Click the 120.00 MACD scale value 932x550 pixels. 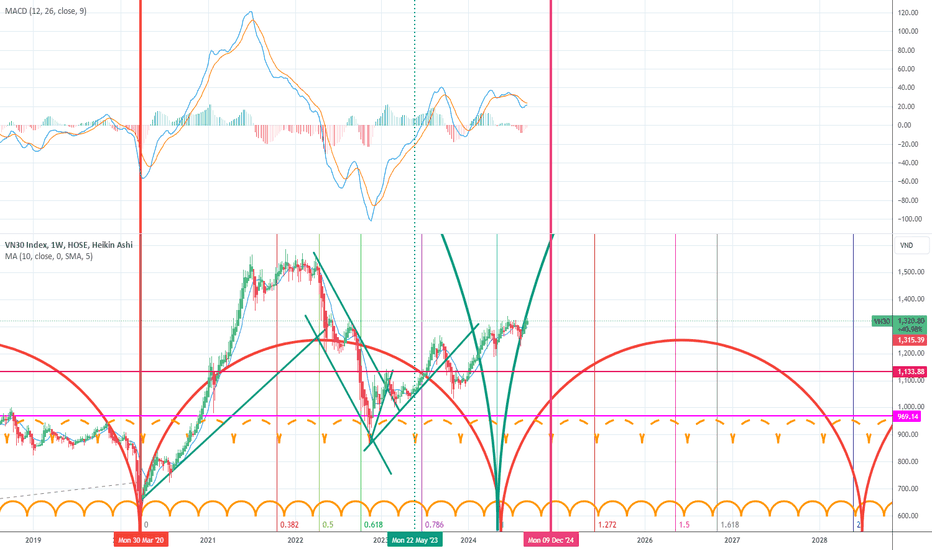pos(908,12)
